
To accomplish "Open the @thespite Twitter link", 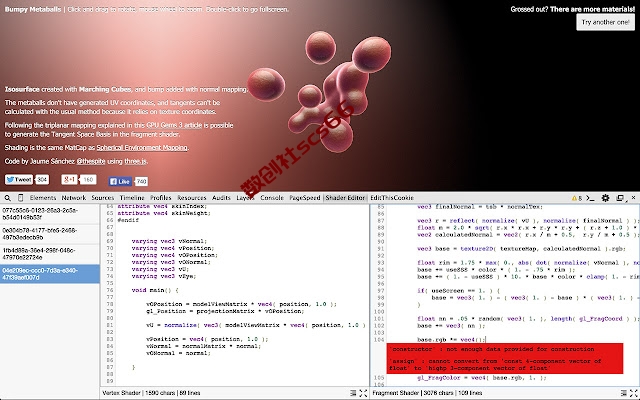I will pyautogui.click(x=91, y=161).
